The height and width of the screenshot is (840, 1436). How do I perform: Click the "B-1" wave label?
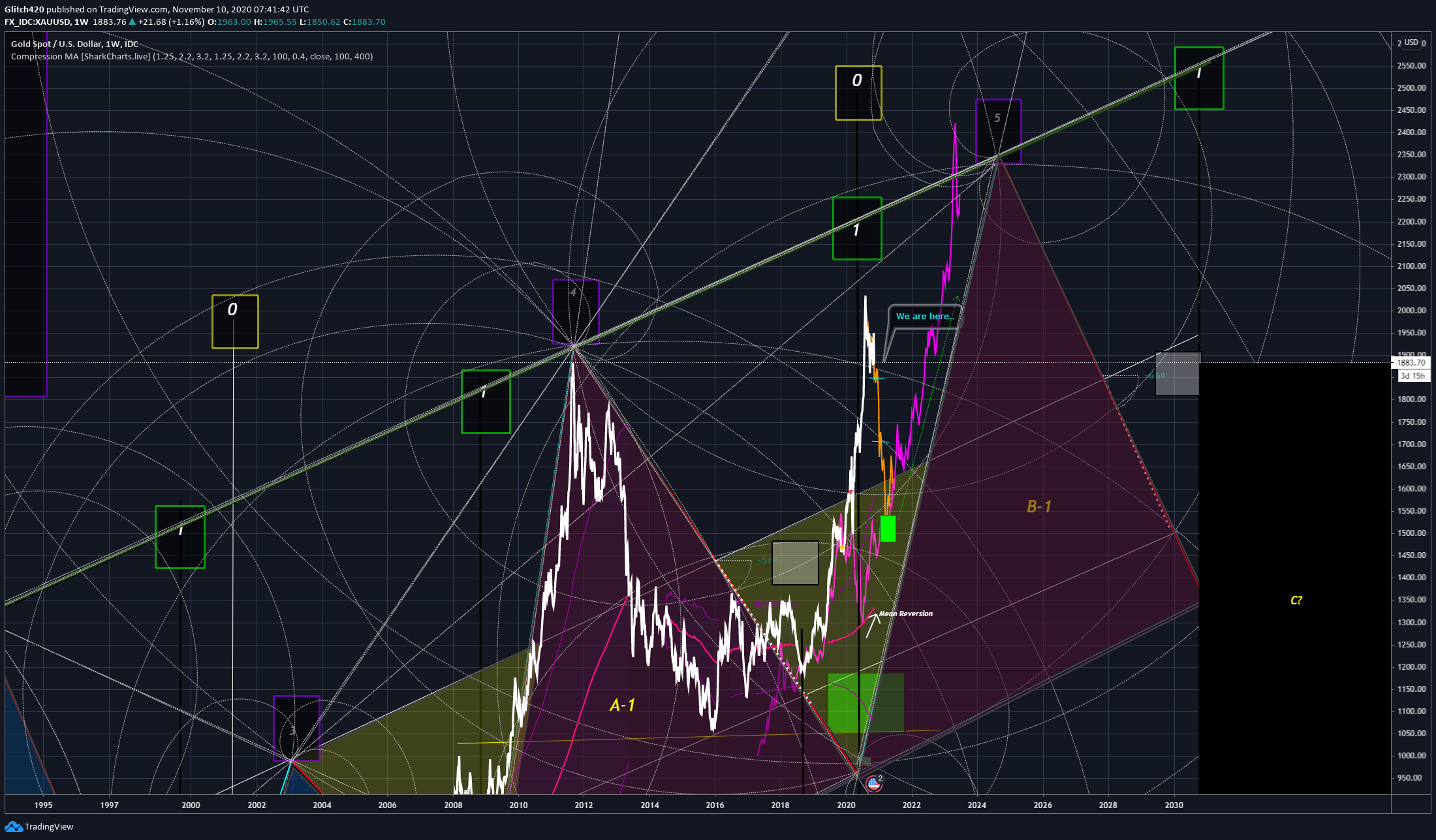(1039, 506)
